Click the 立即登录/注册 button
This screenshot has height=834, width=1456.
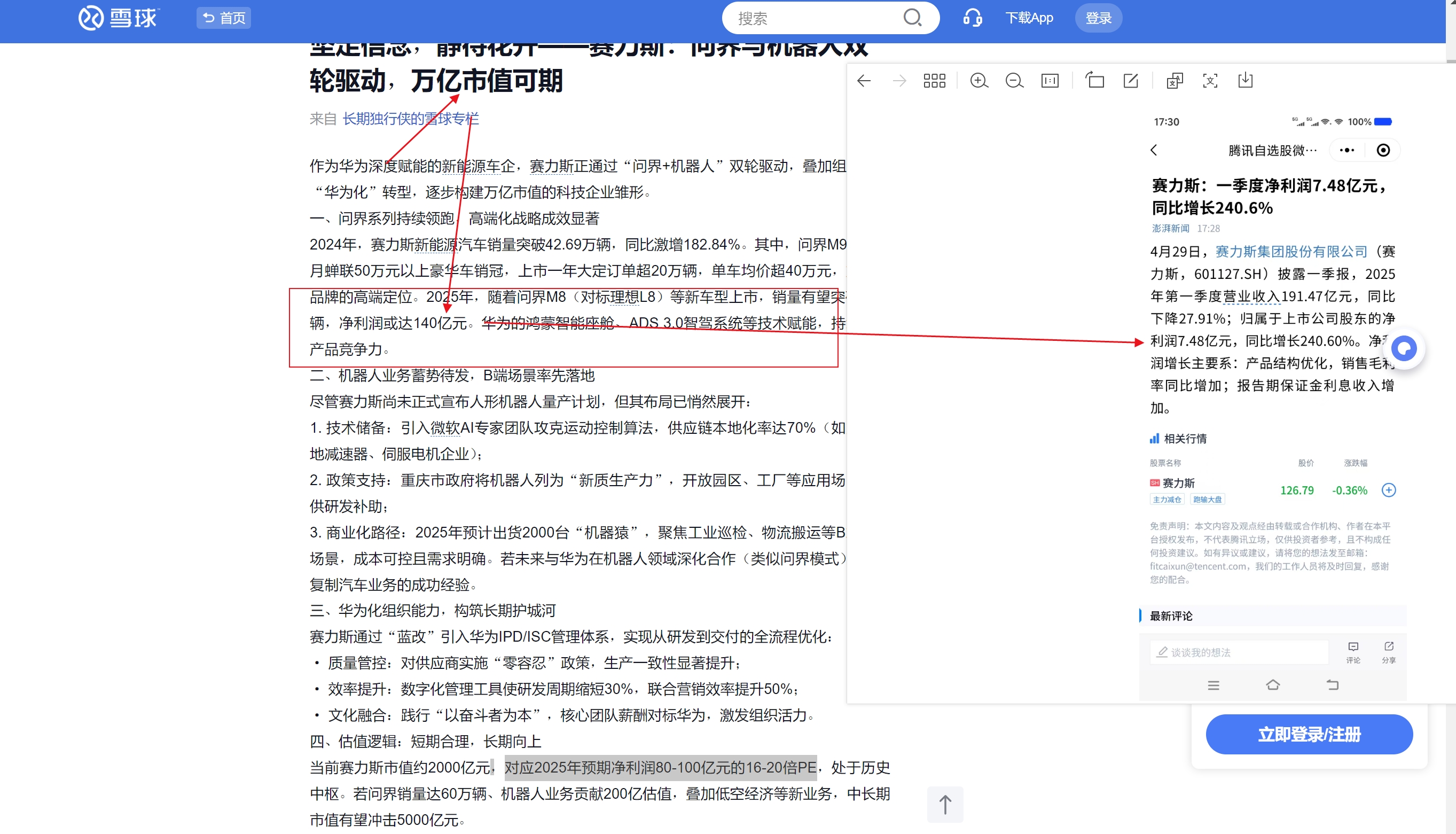pos(1310,734)
